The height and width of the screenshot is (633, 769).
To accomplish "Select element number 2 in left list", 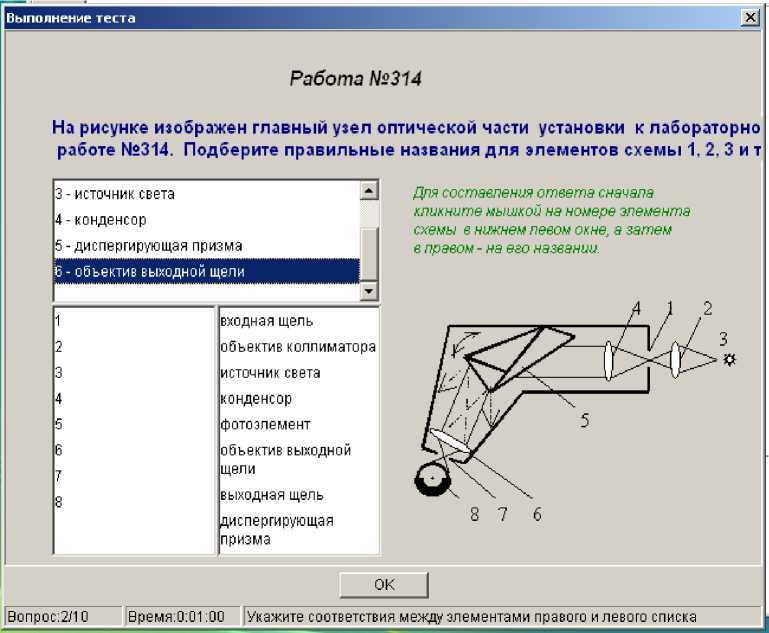I will pyautogui.click(x=134, y=347).
